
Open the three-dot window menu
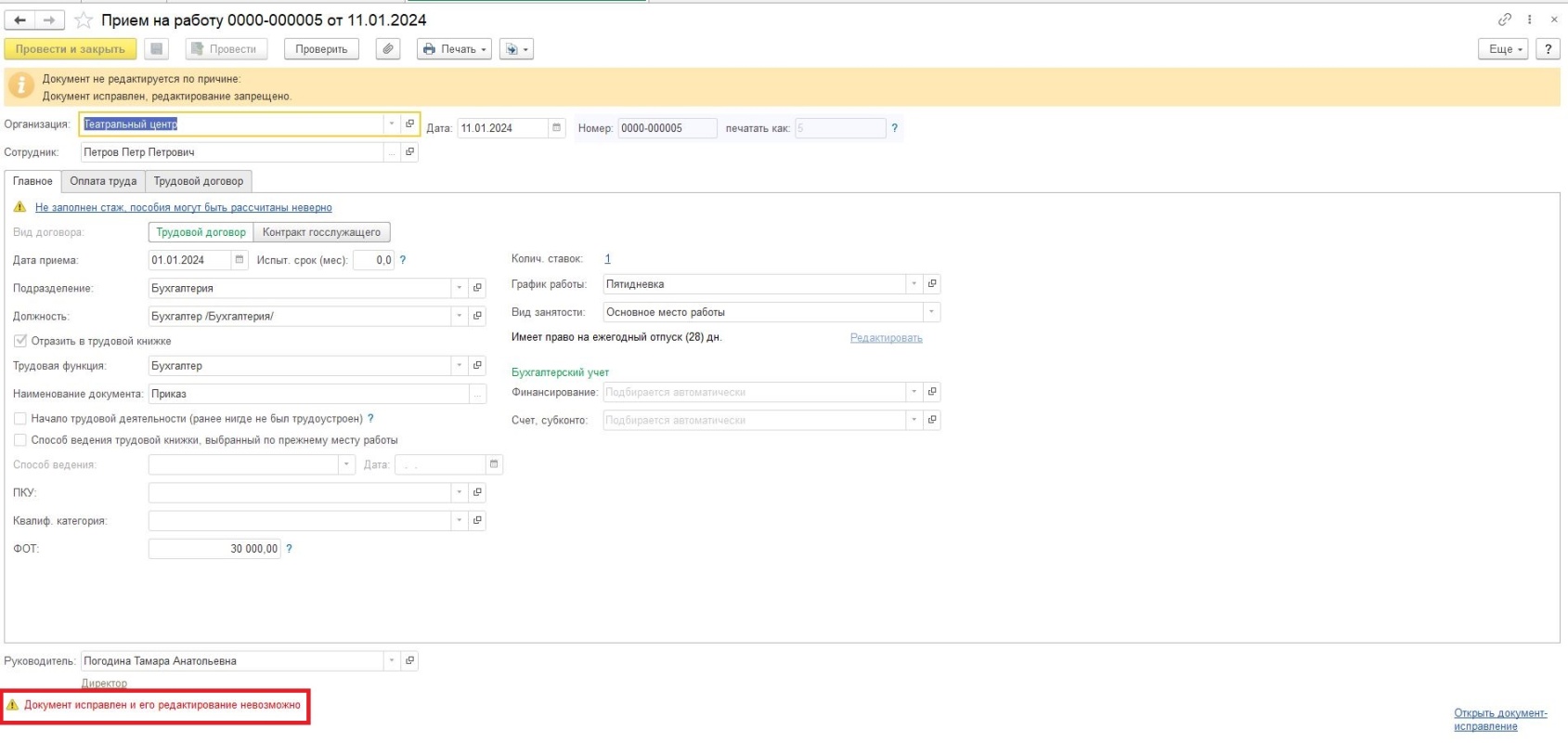click(x=1529, y=19)
